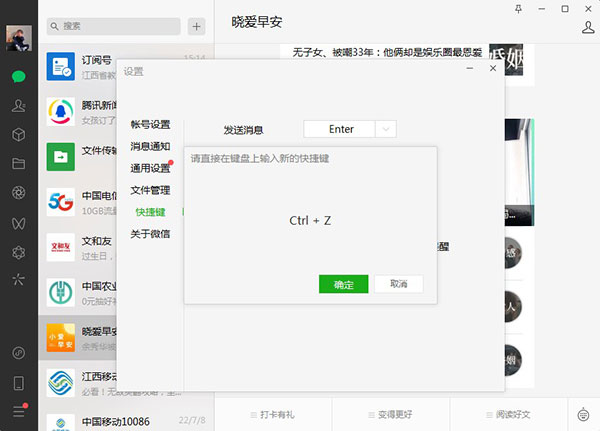Open the hamburger menu at bottom left
Viewport: 600px width, 431px height.
coord(18,411)
